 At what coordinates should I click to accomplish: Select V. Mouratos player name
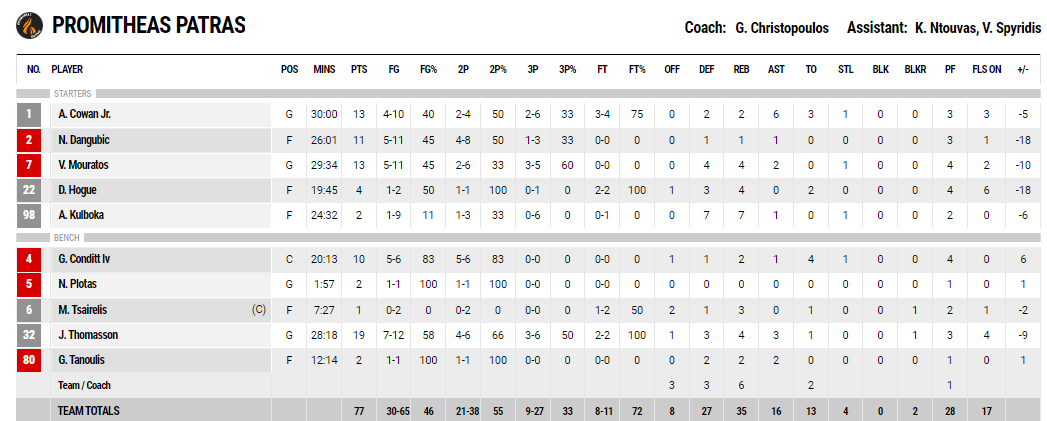click(x=83, y=165)
